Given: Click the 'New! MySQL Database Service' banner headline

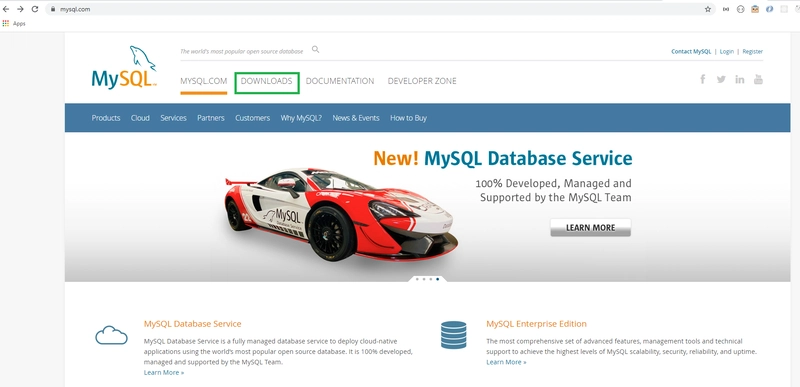Looking at the screenshot, I should tap(503, 158).
